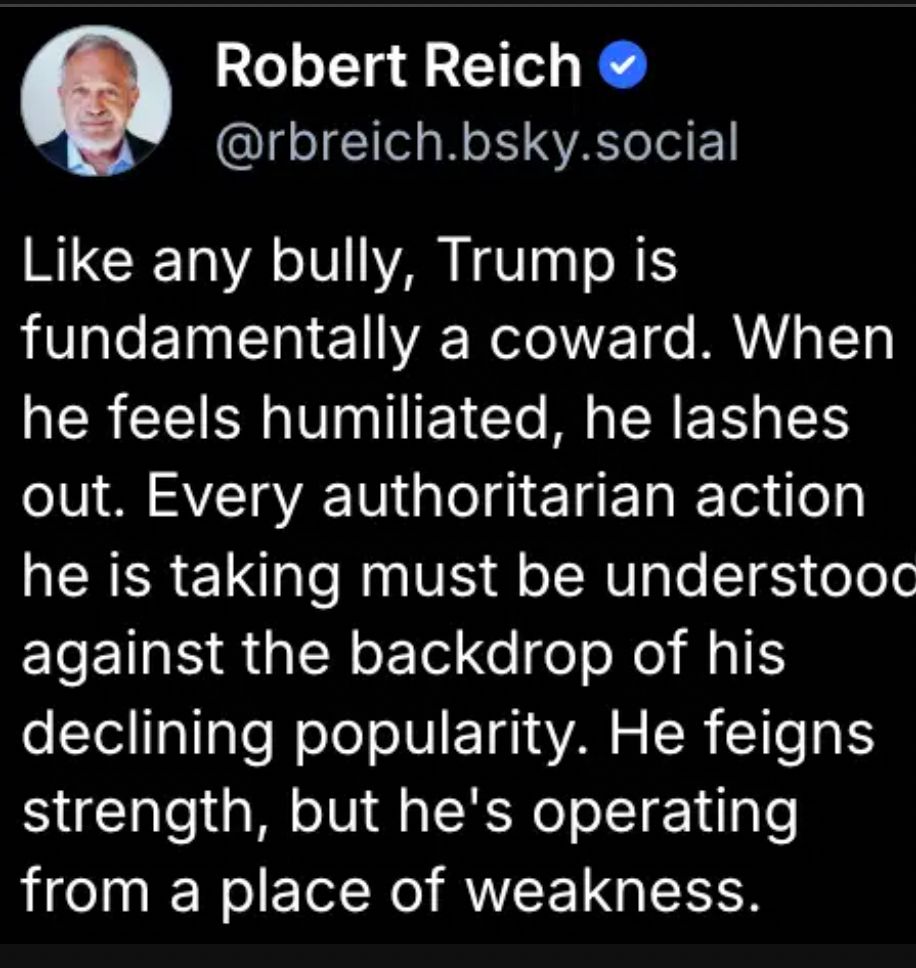Click the final word "weakness" in post
The height and width of the screenshot is (968, 916).
[x=606, y=891]
